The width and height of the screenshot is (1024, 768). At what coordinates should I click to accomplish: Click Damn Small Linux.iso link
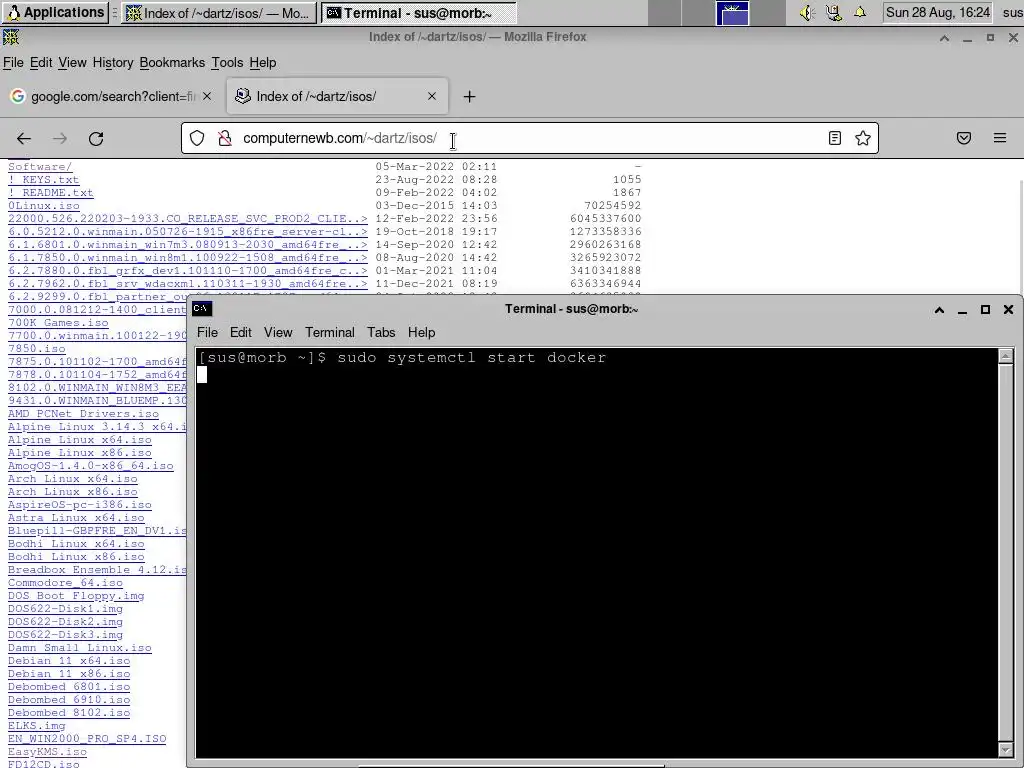pos(80,648)
